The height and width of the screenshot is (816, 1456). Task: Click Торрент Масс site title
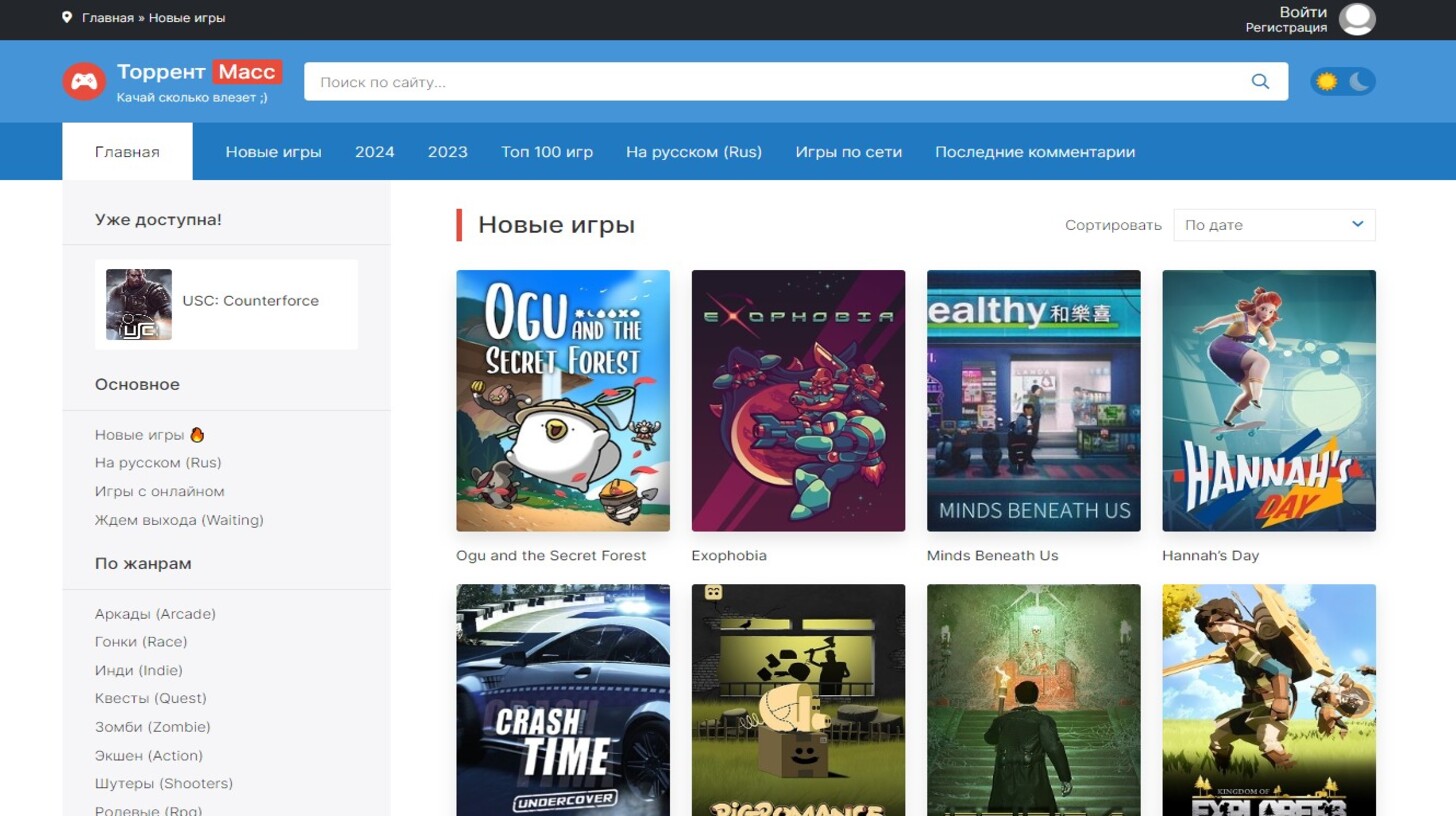click(199, 72)
